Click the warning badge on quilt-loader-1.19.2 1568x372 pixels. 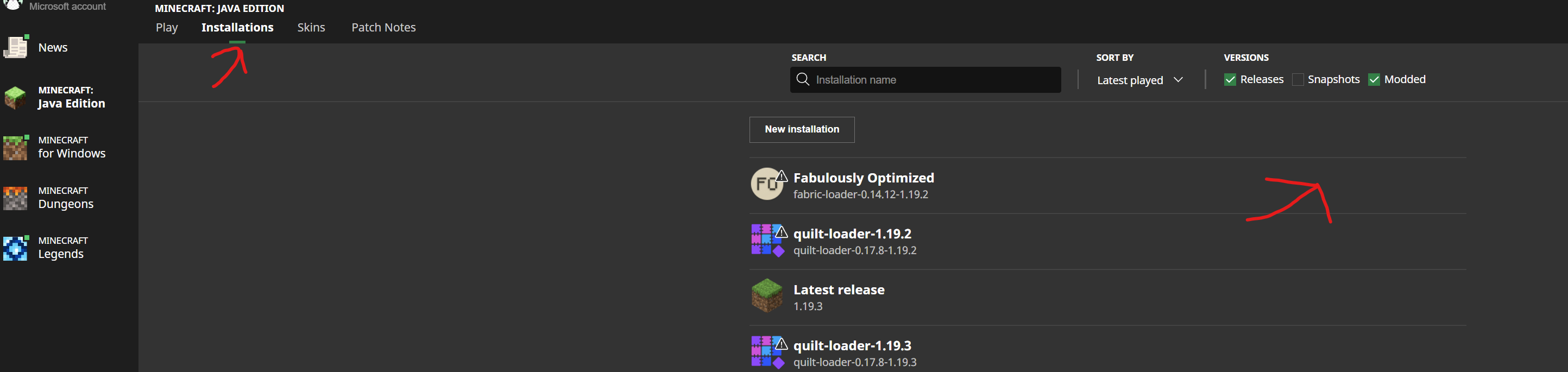point(782,232)
